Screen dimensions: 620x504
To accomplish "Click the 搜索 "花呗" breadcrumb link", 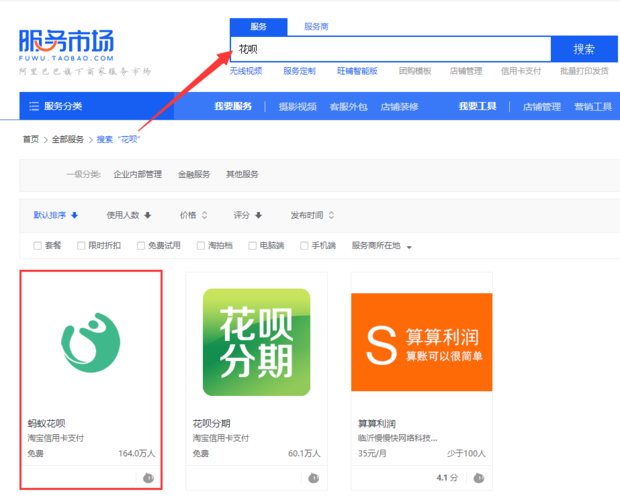I will pyautogui.click(x=118, y=139).
